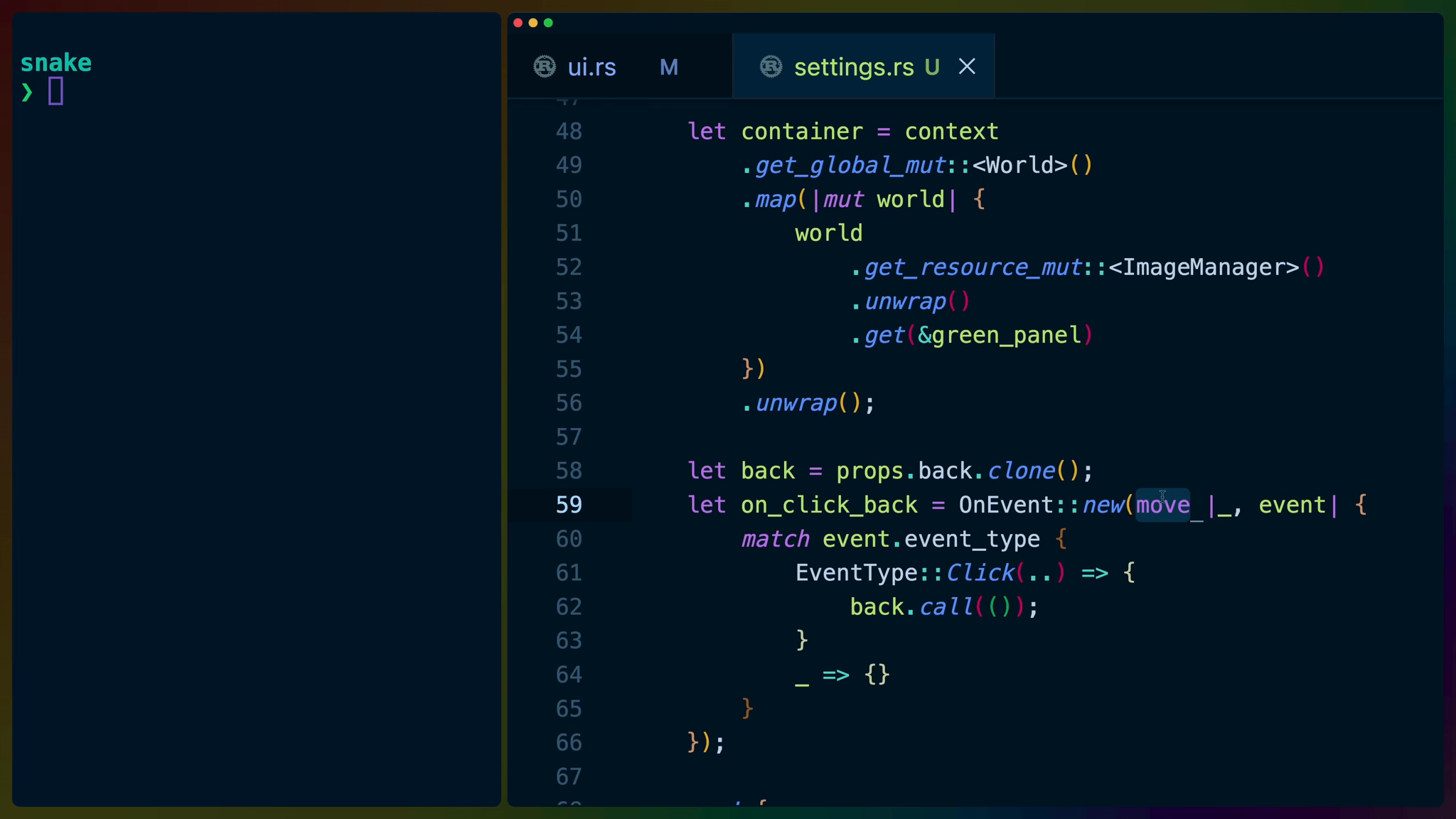
Task: Click line number 59 in gutter
Action: (569, 505)
